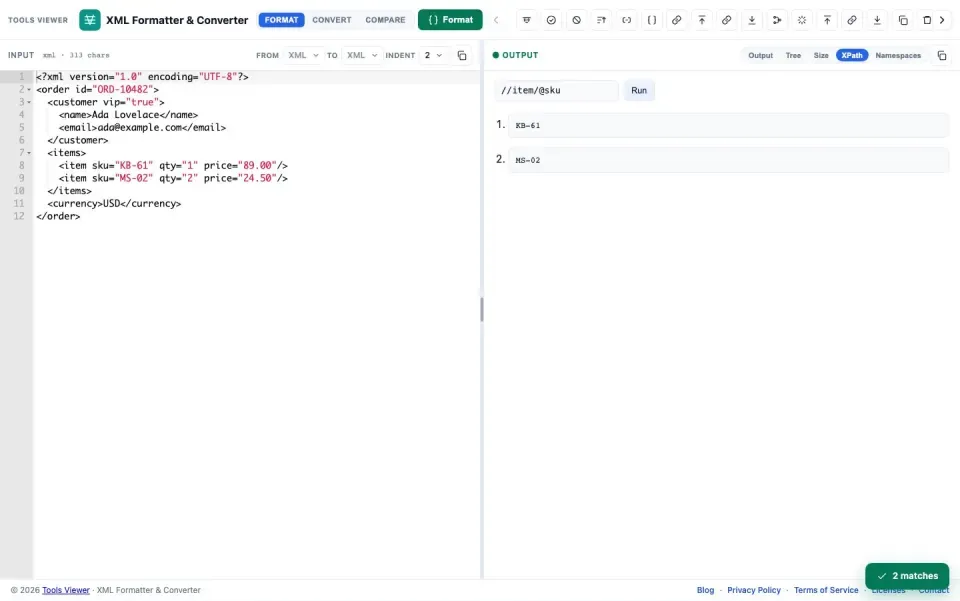Click the green Format button

pyautogui.click(x=450, y=20)
